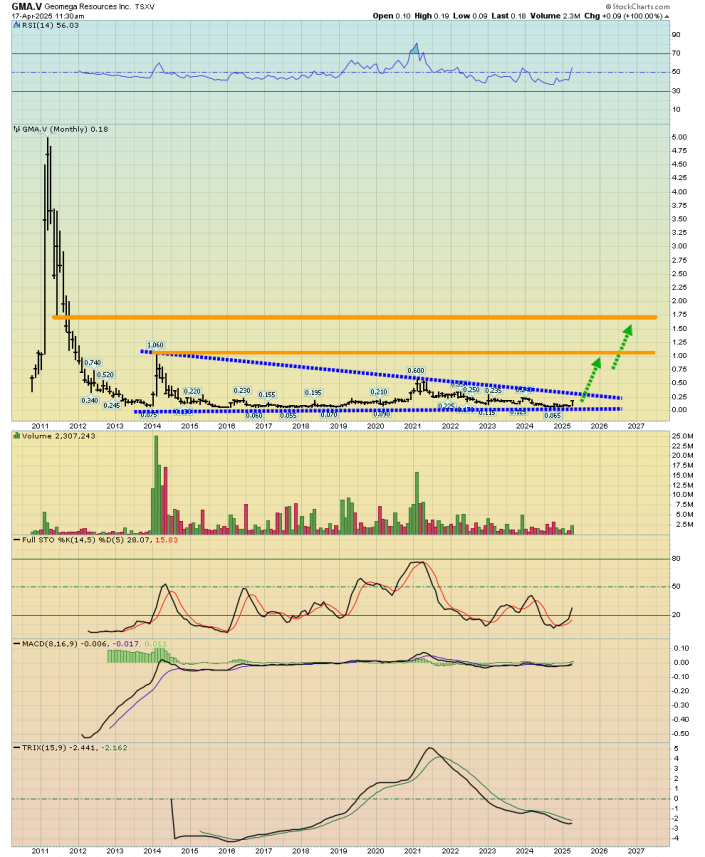Click 2014 on the bottom TRIX time axis
Image resolution: width=705 pixels, height=857 pixels.
pyautogui.click(x=152, y=851)
